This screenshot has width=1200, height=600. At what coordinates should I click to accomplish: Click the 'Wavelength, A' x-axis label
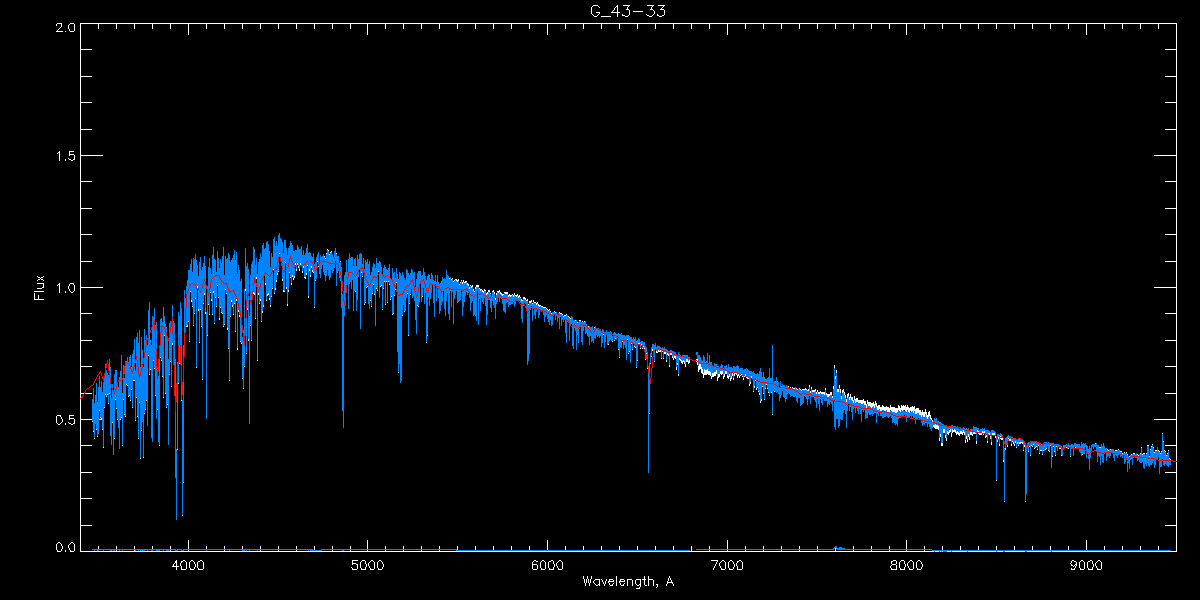[627, 581]
